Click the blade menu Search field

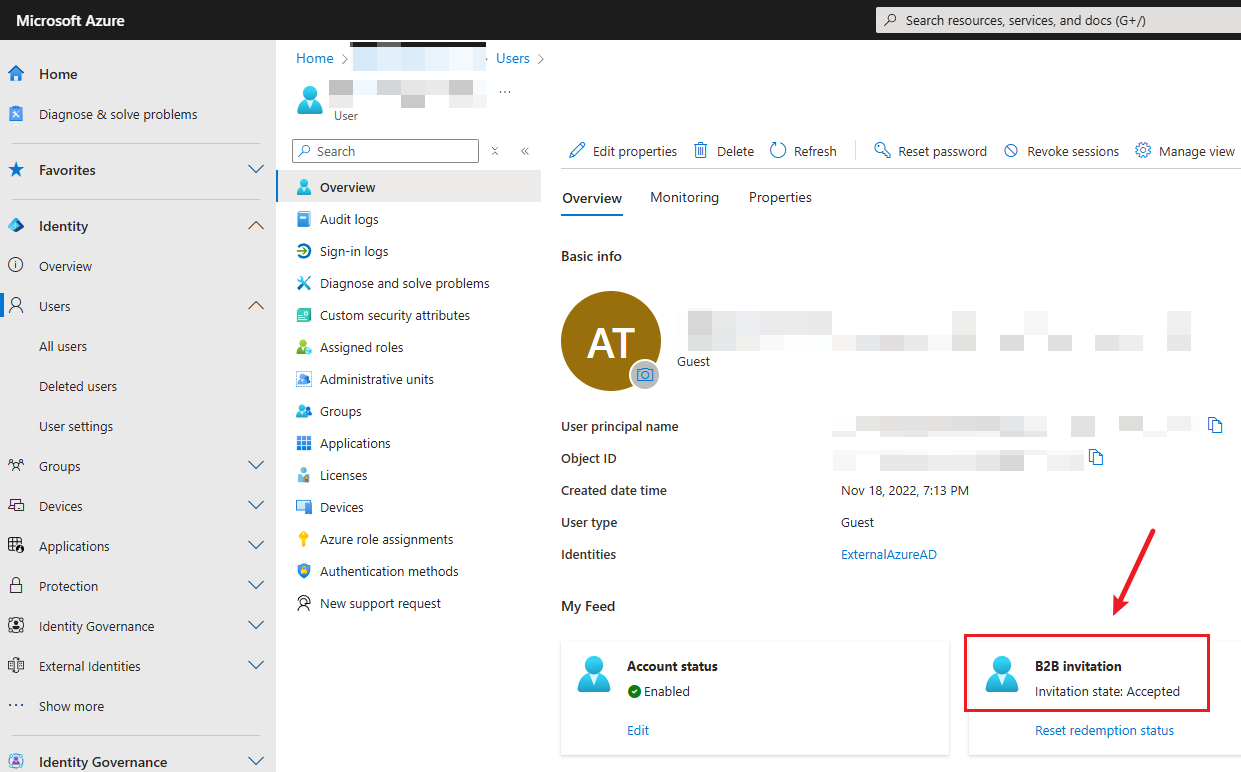(x=385, y=151)
